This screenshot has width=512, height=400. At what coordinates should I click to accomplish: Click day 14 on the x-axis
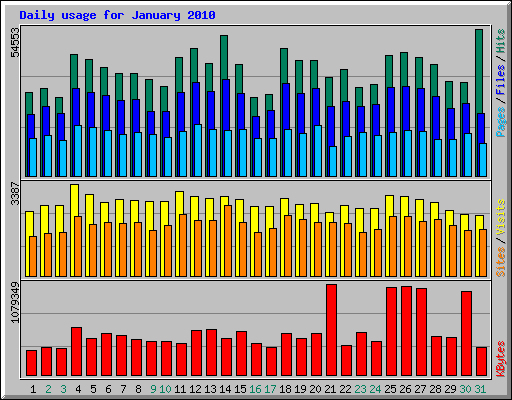pos(225,389)
